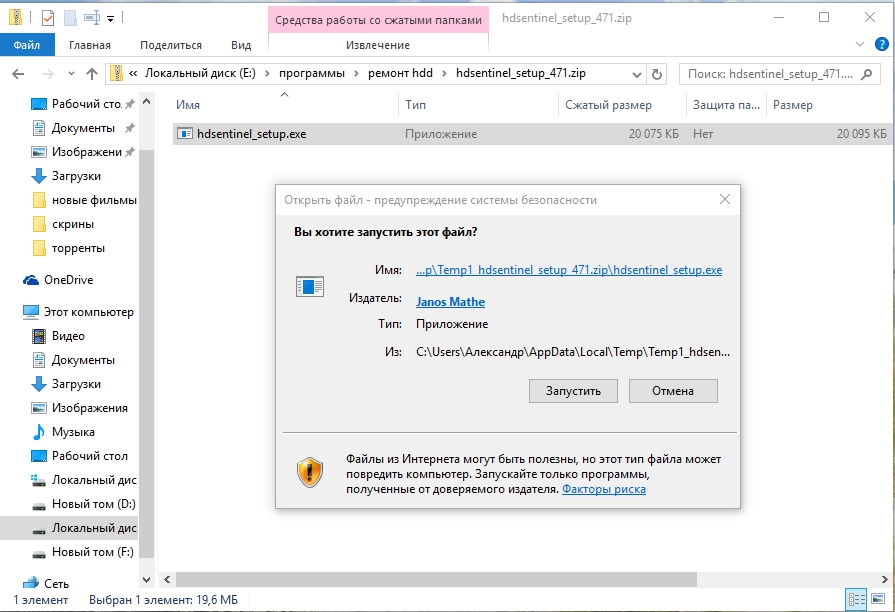The width and height of the screenshot is (895, 612).
Task: Select the hdsentinel_setup.exe file
Action: point(251,134)
